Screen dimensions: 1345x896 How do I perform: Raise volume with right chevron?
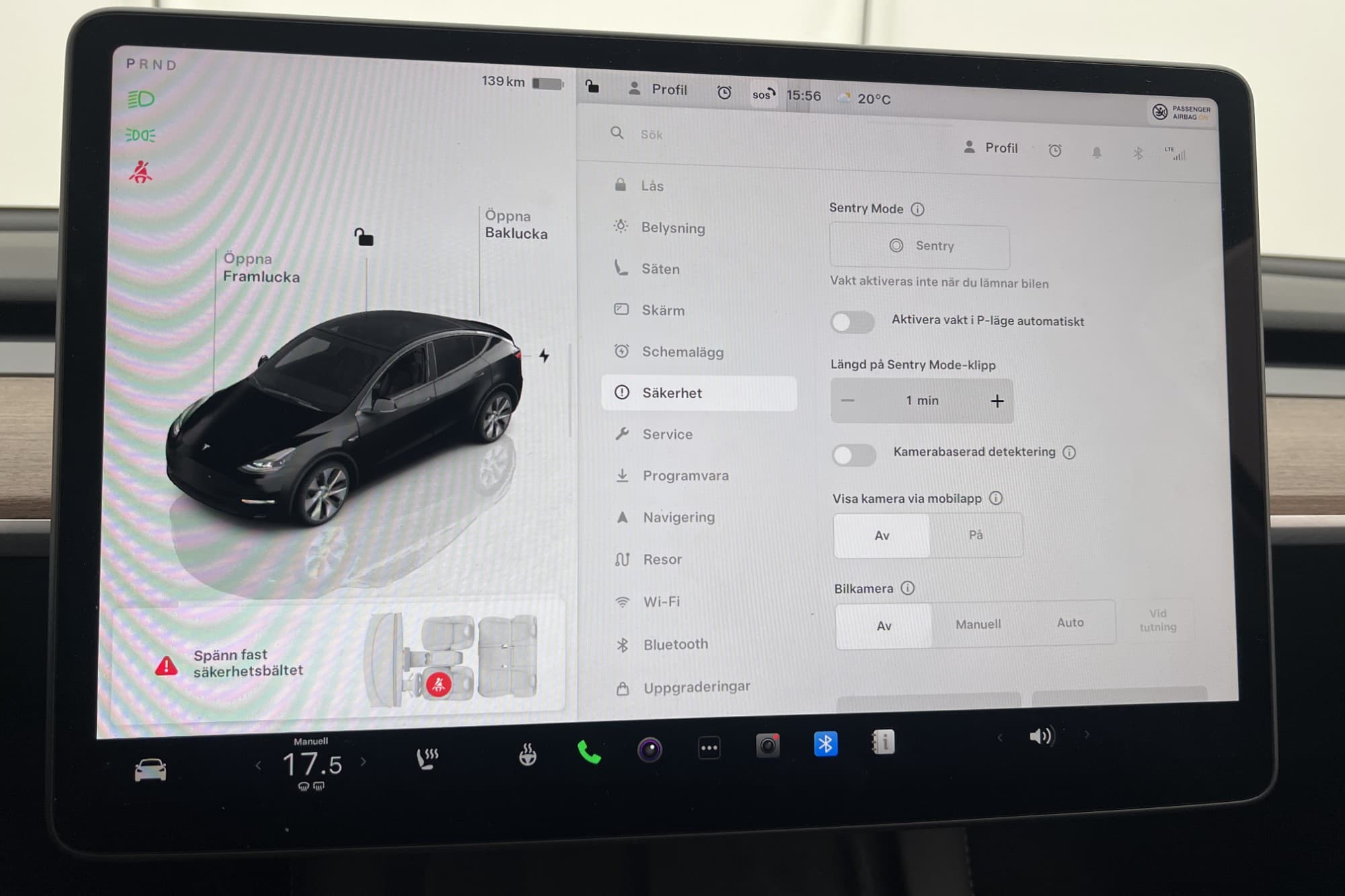coord(1087,735)
